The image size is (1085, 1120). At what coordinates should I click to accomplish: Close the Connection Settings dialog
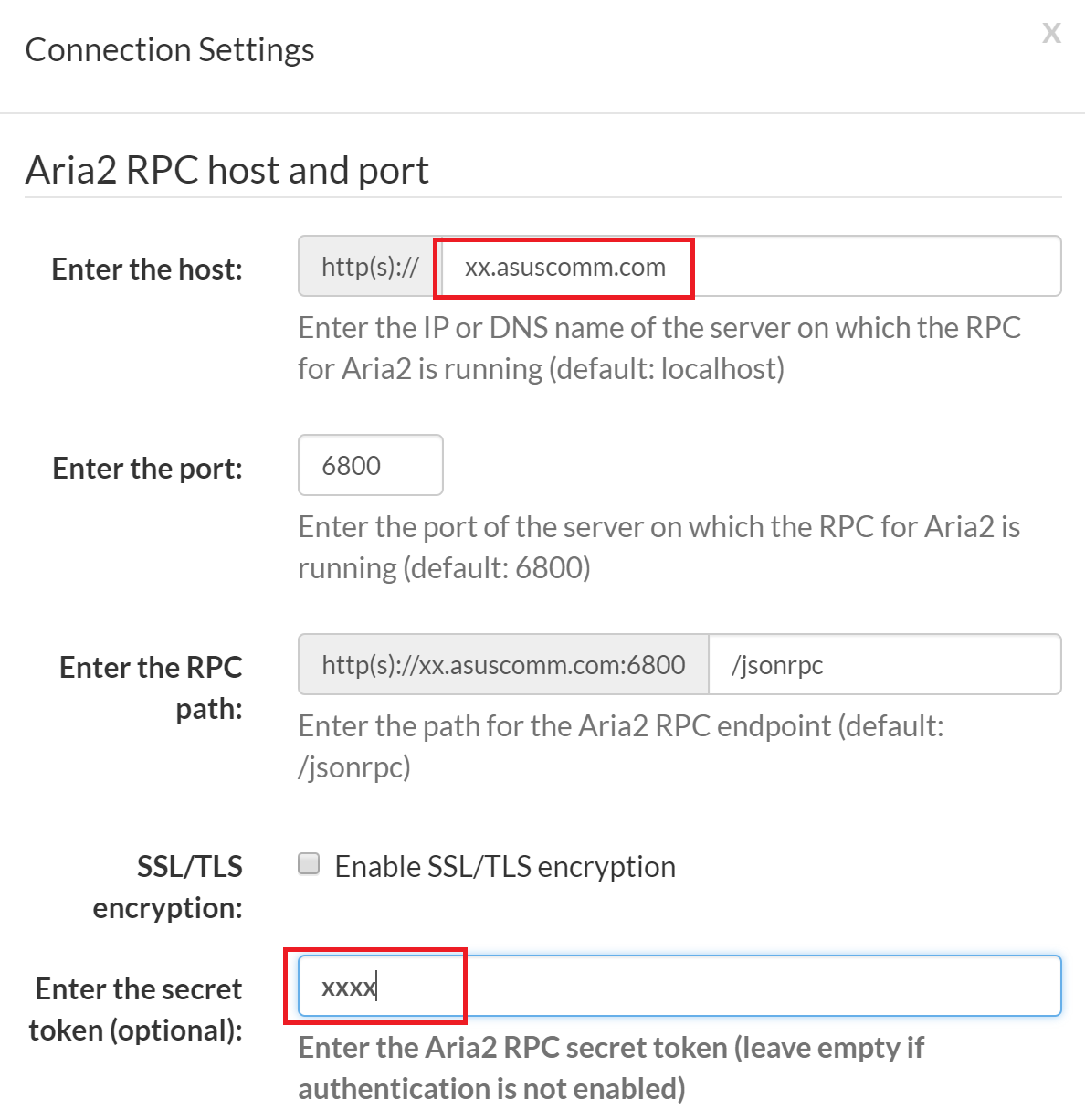1051,34
